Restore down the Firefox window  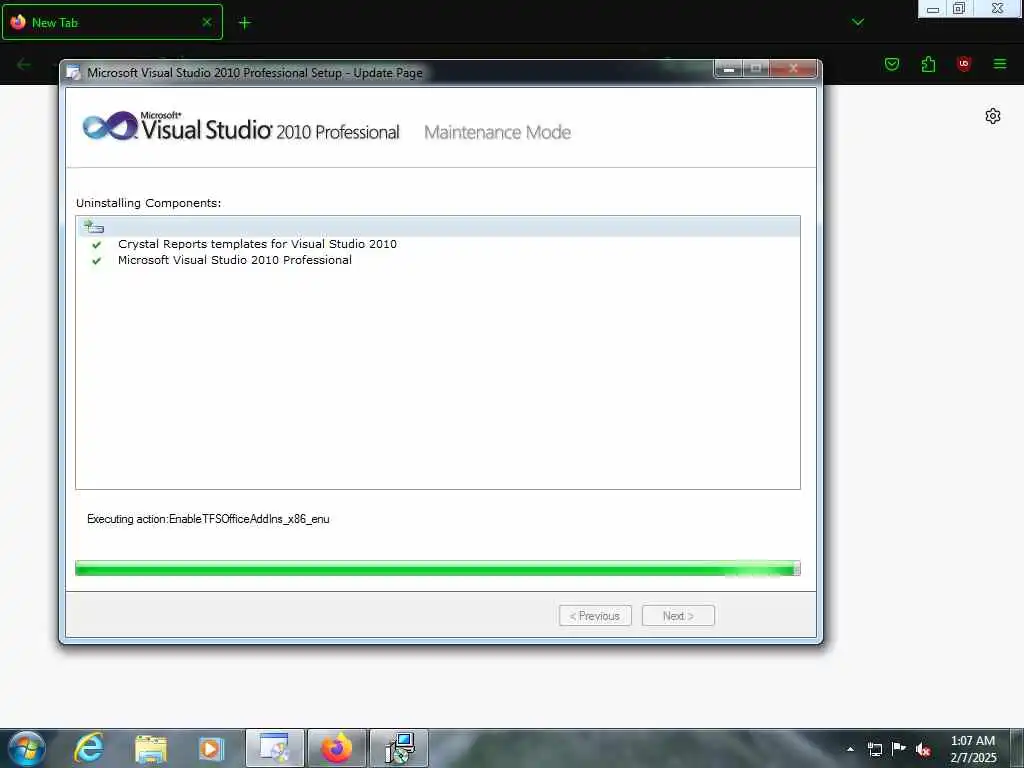[x=959, y=8]
